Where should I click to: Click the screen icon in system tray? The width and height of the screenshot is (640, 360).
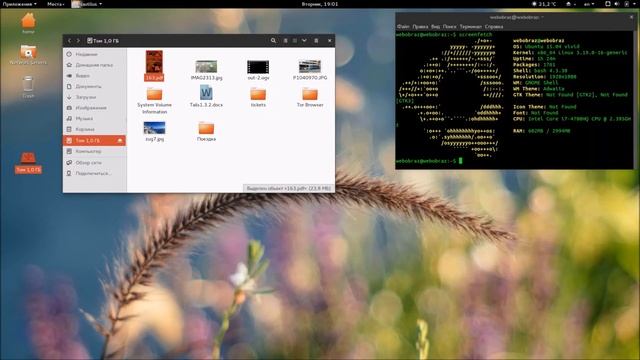(607, 4)
